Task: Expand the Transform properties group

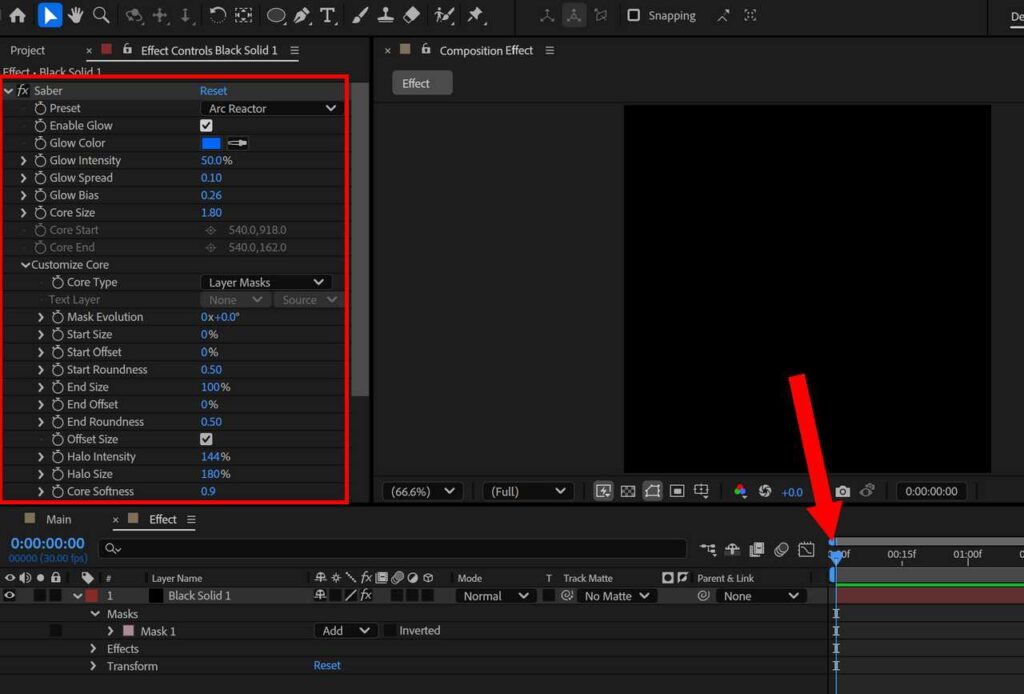Action: 93,666
